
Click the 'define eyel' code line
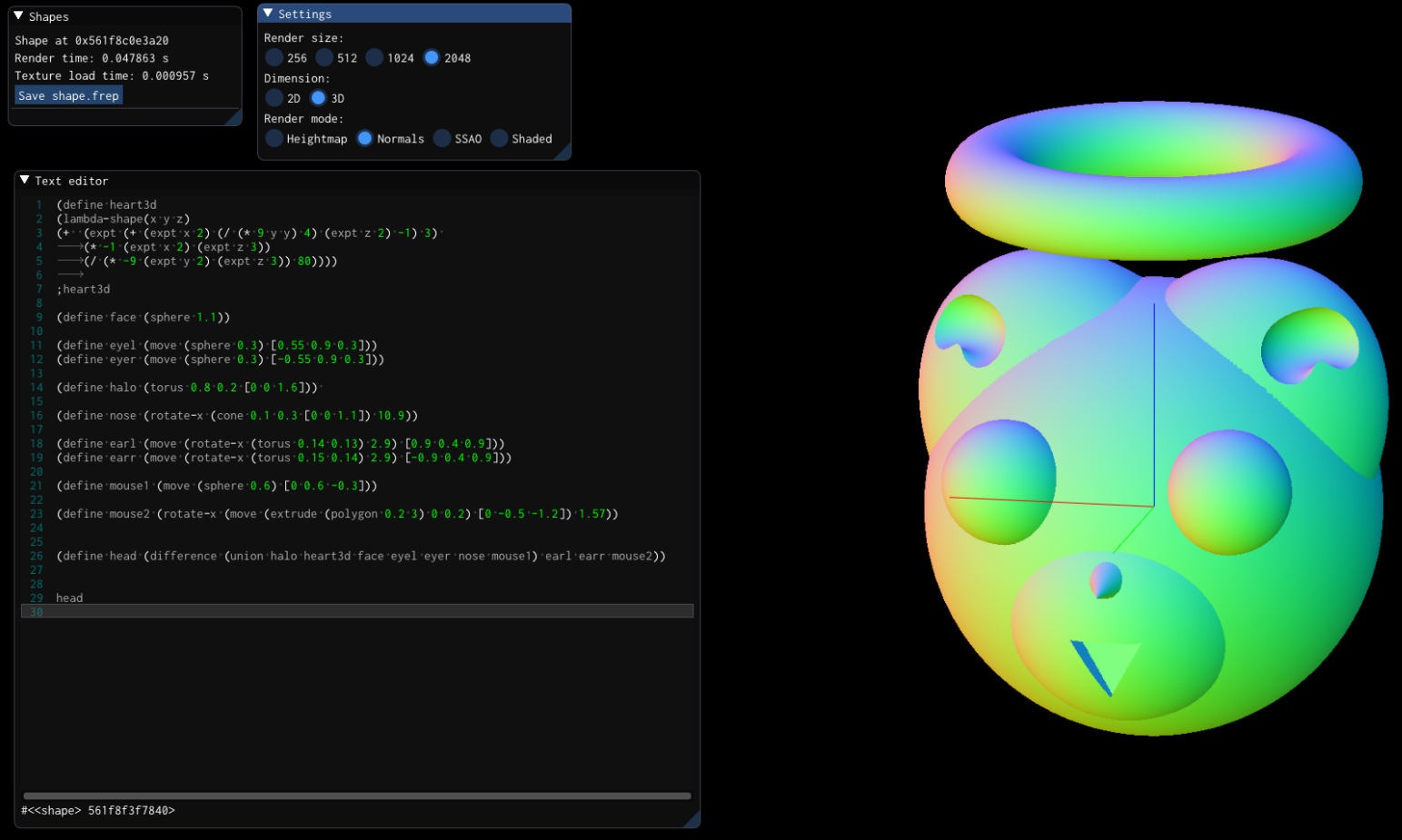tap(216, 345)
